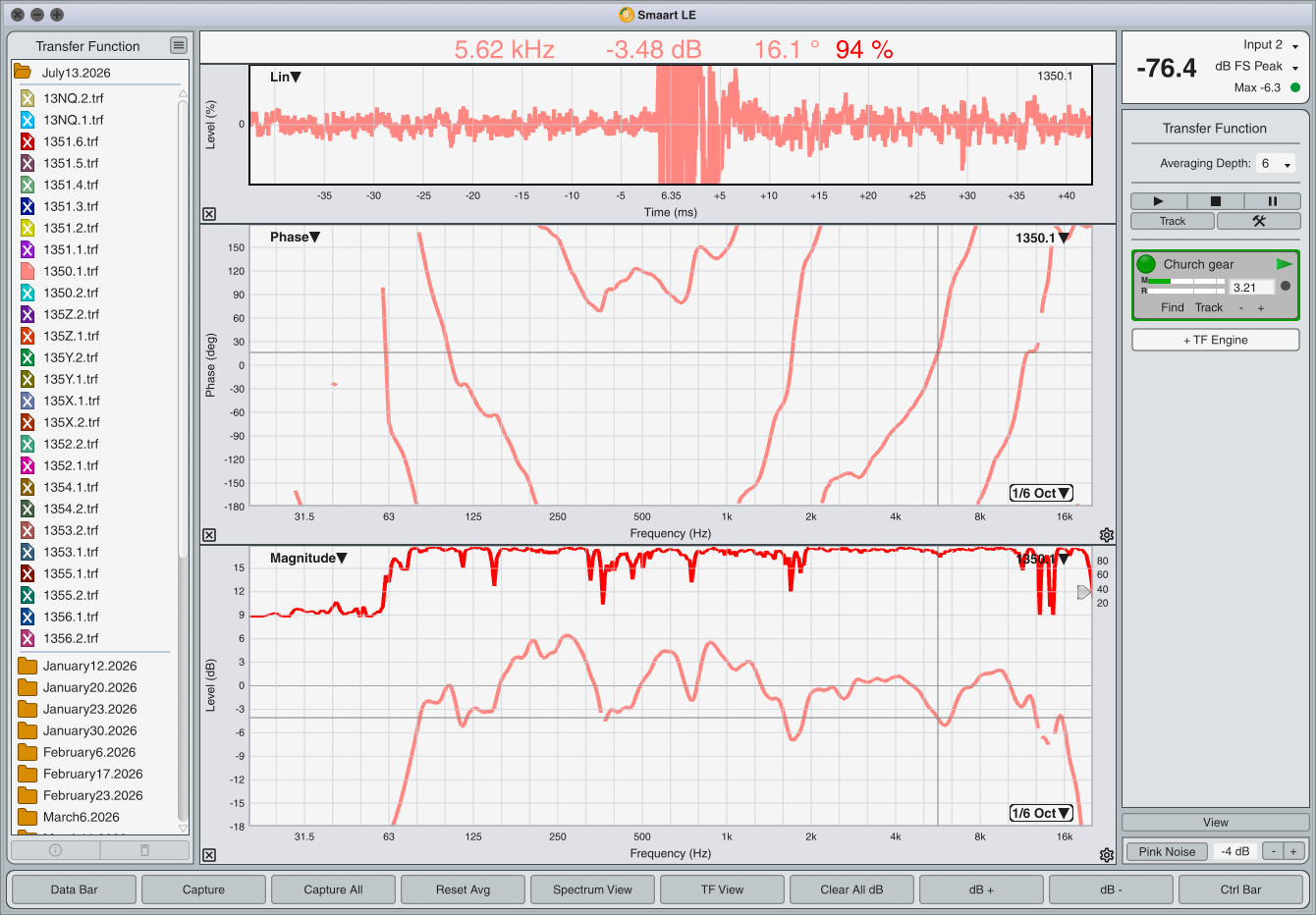Open the Averaging Depth dropdown
This screenshot has width=1316, height=915.
pyautogui.click(x=1276, y=164)
